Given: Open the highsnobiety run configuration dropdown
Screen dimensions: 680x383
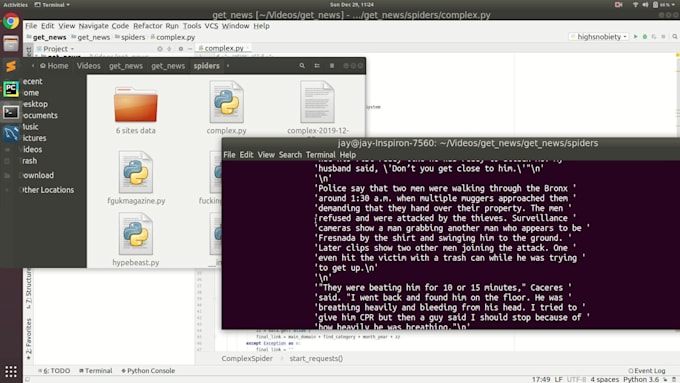Looking at the screenshot, I should 599,37.
